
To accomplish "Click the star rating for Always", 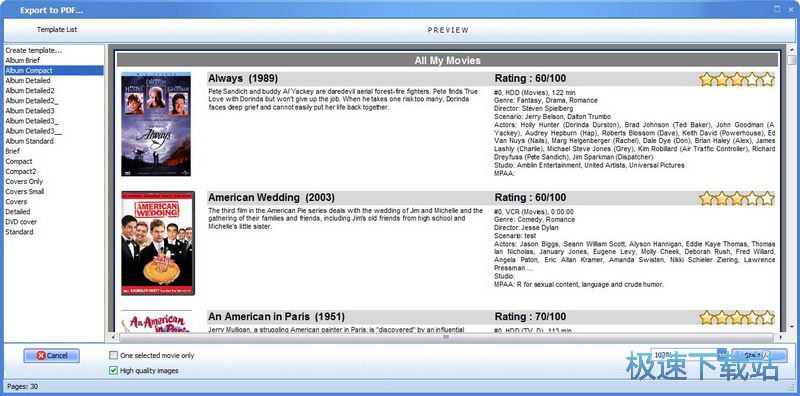I will point(737,79).
